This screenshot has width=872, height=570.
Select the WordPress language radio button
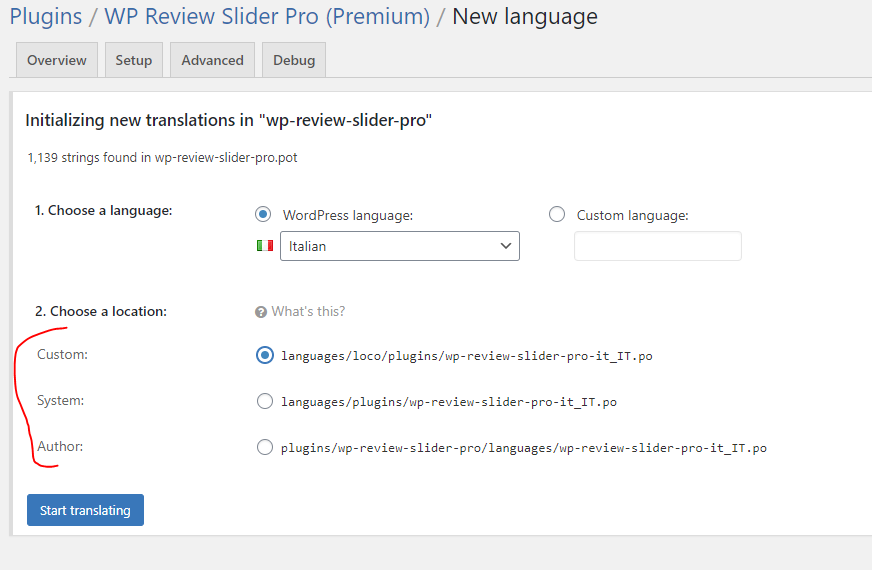pyautogui.click(x=263, y=214)
